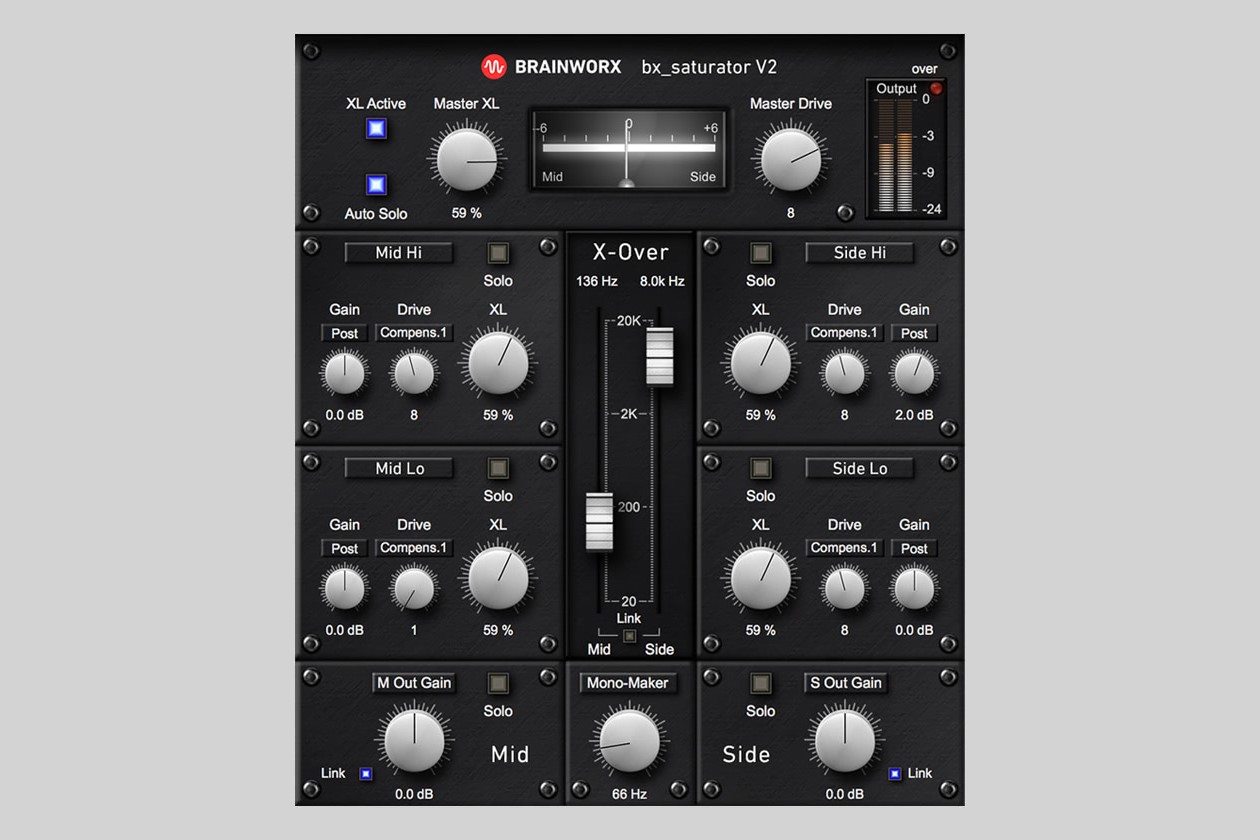Click the 8.0k Hz crossover value

[662, 282]
